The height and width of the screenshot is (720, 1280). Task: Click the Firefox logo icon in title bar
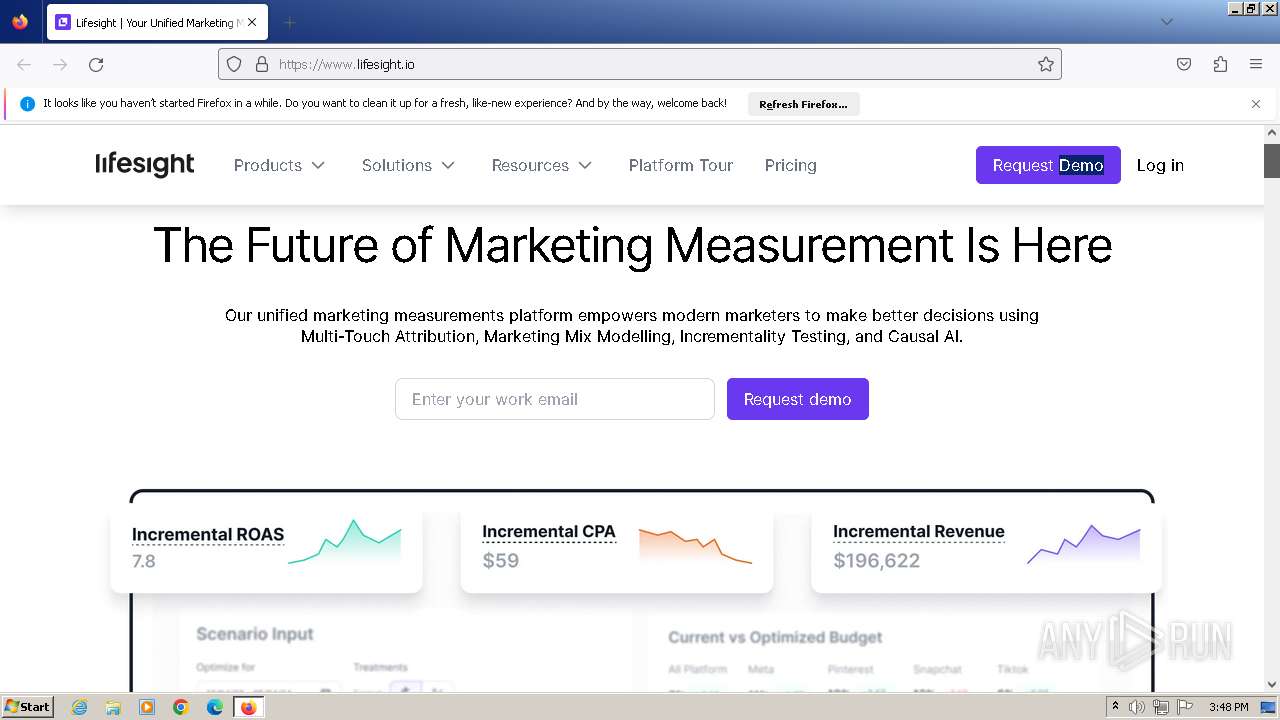20,21
